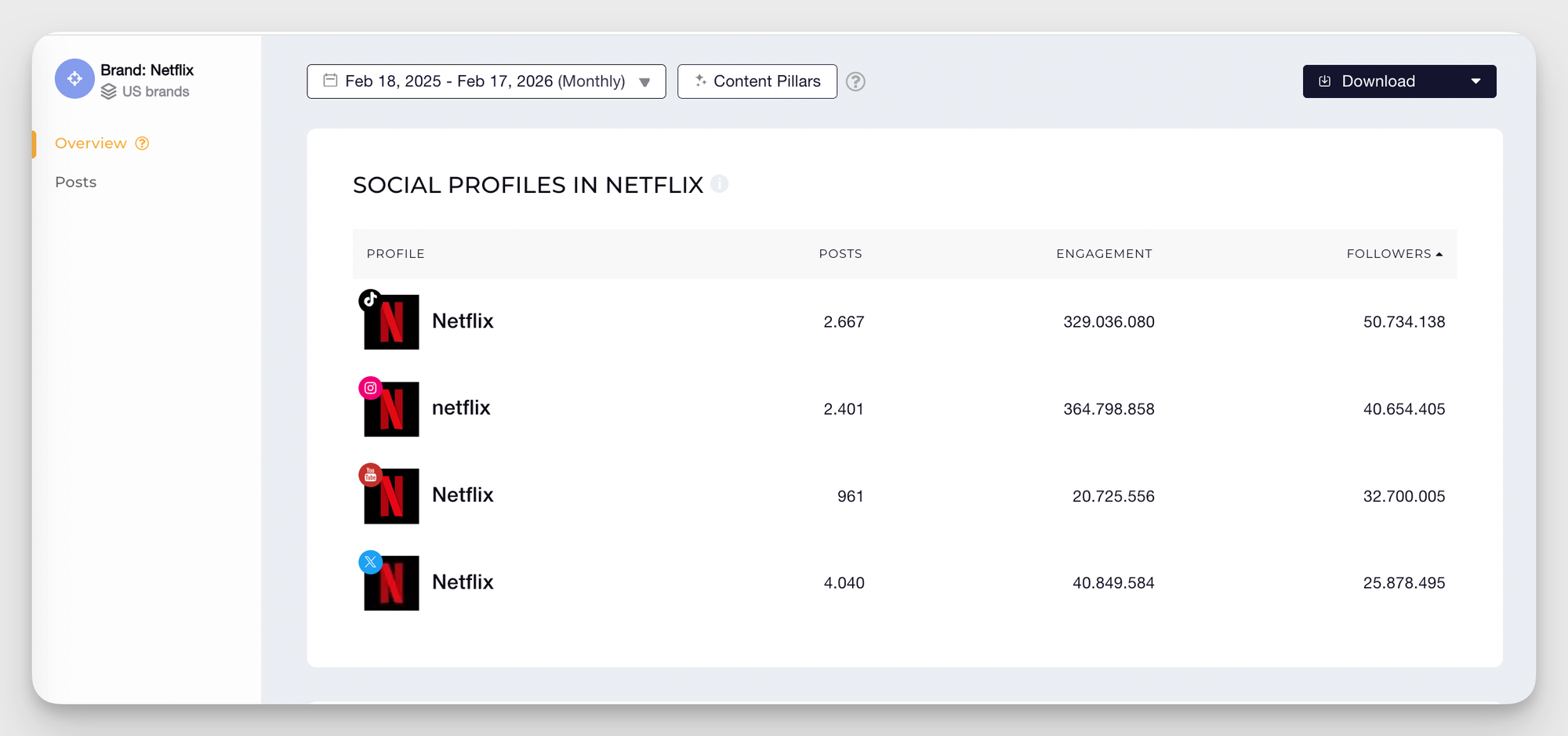Click the help question mark next to Content Pillars
Screen dimensions: 1568x736
click(855, 82)
